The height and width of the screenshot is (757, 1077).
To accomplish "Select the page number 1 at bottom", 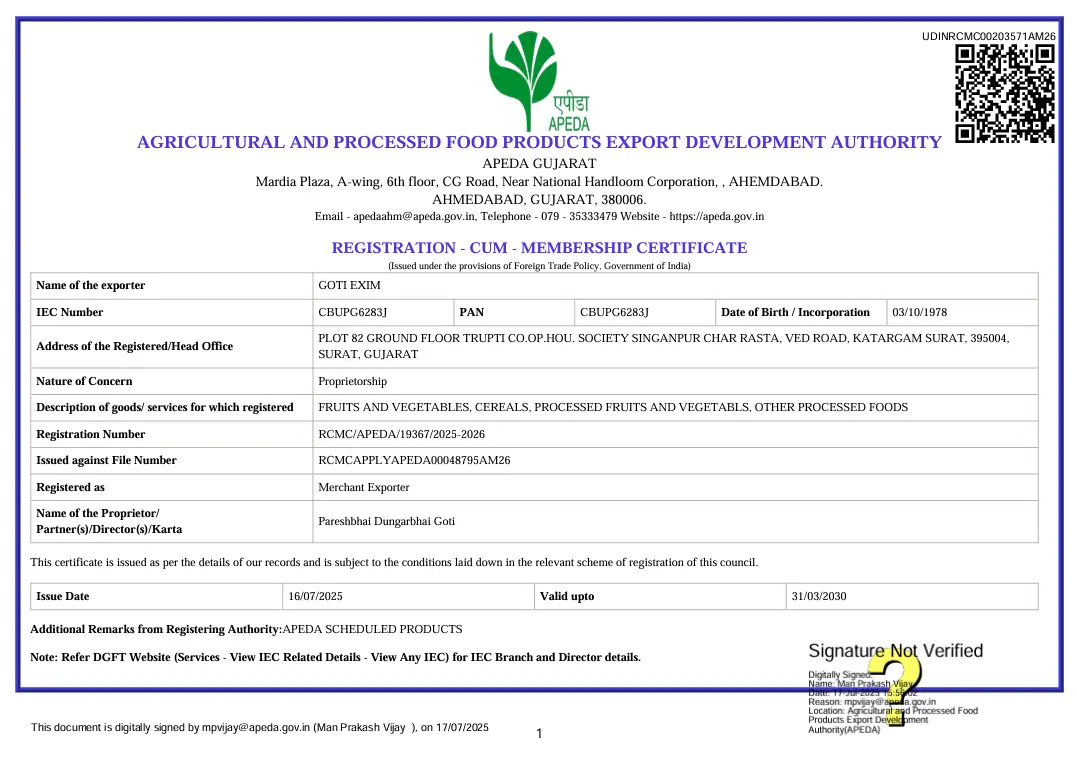I will (x=538, y=733).
